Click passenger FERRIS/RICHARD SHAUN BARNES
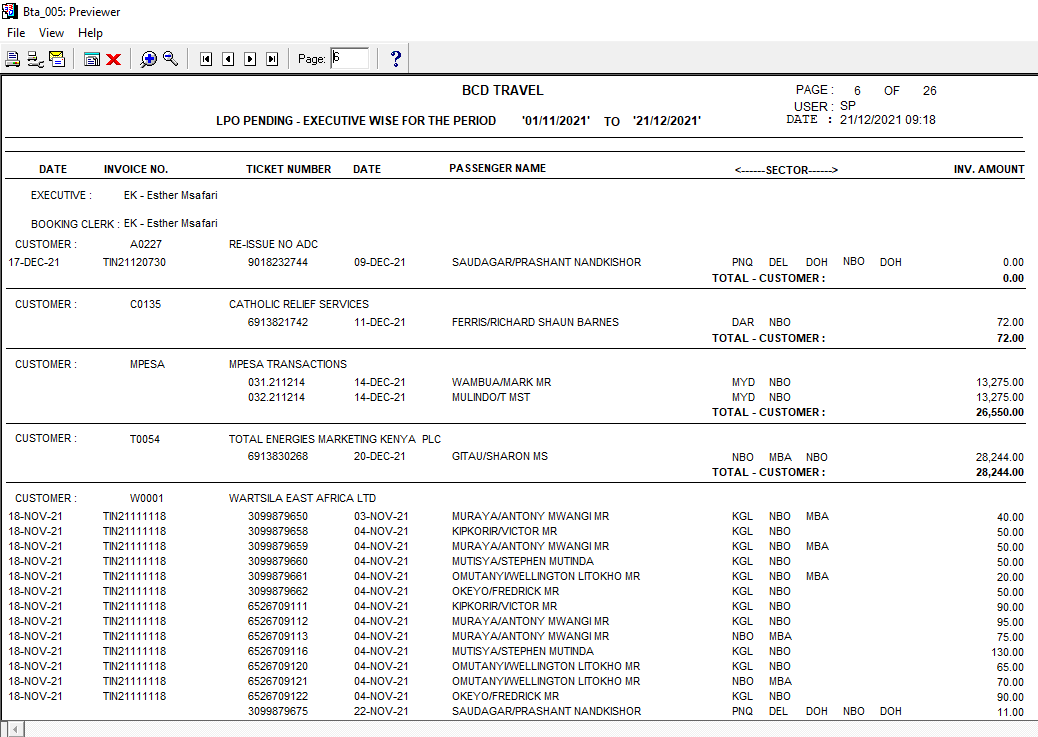The image size is (1038, 737). (536, 322)
